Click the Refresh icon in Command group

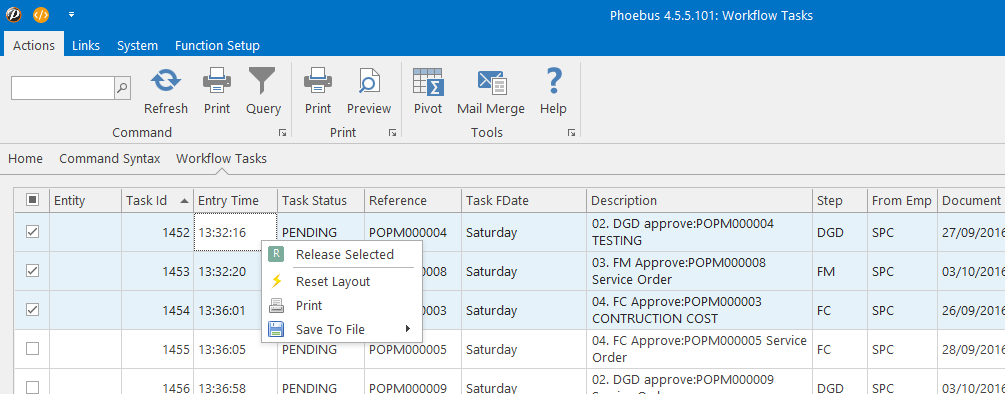(x=165, y=81)
